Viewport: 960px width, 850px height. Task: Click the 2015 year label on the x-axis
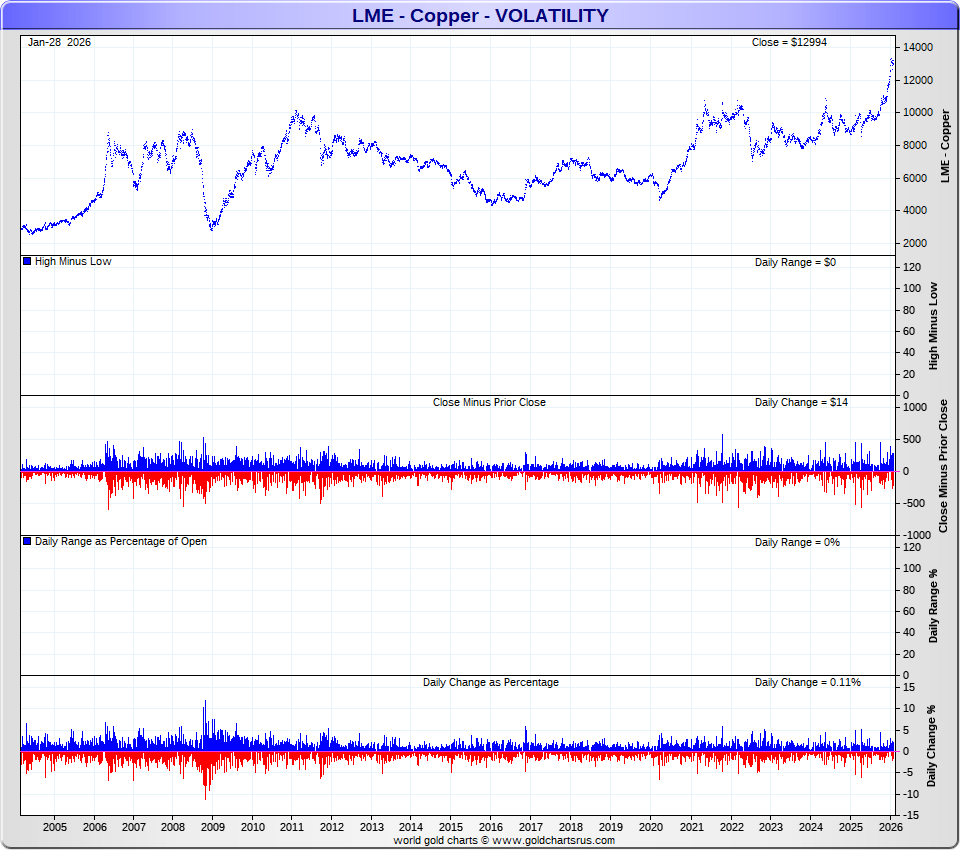click(x=452, y=828)
